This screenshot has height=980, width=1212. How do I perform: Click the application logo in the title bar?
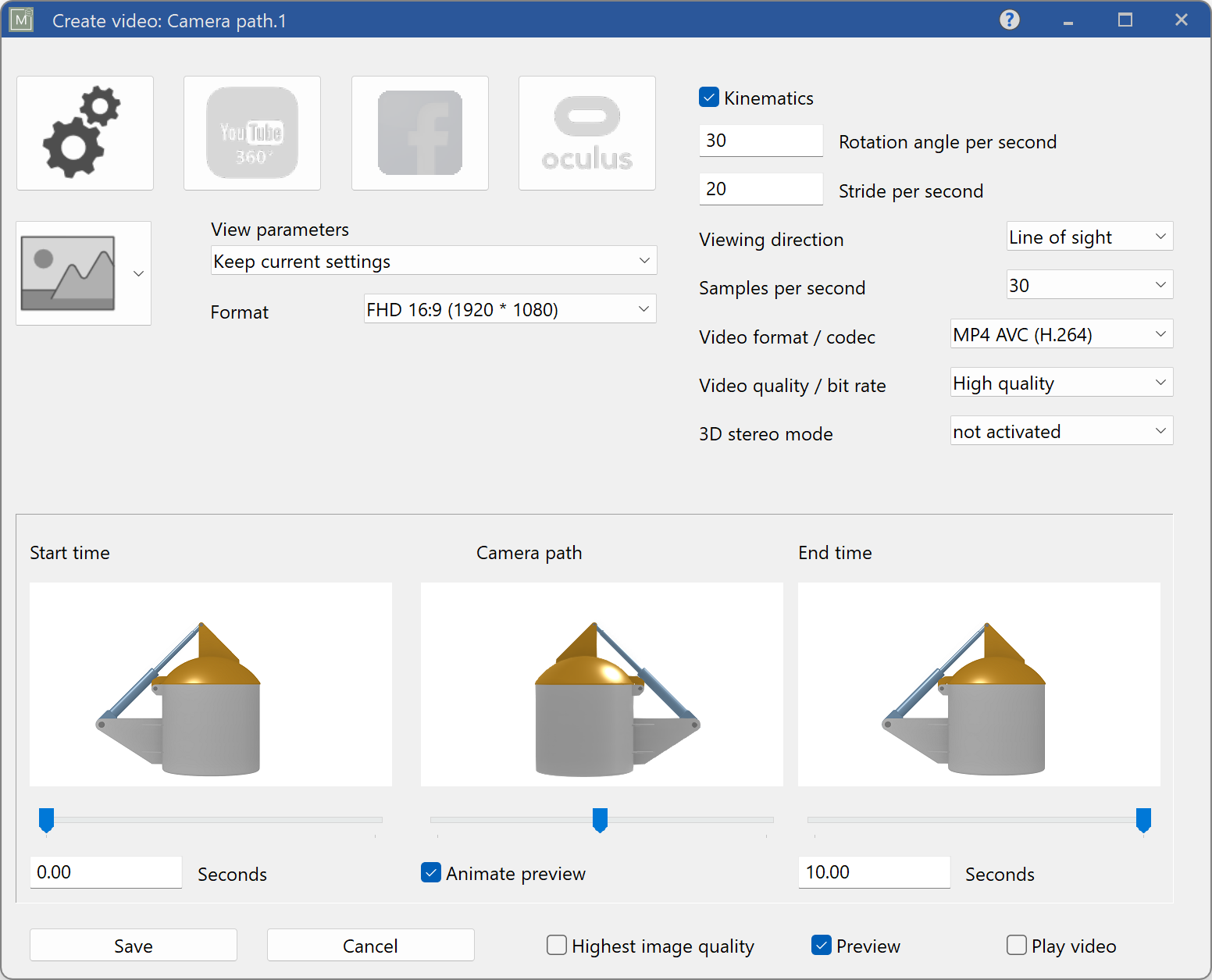pyautogui.click(x=21, y=20)
